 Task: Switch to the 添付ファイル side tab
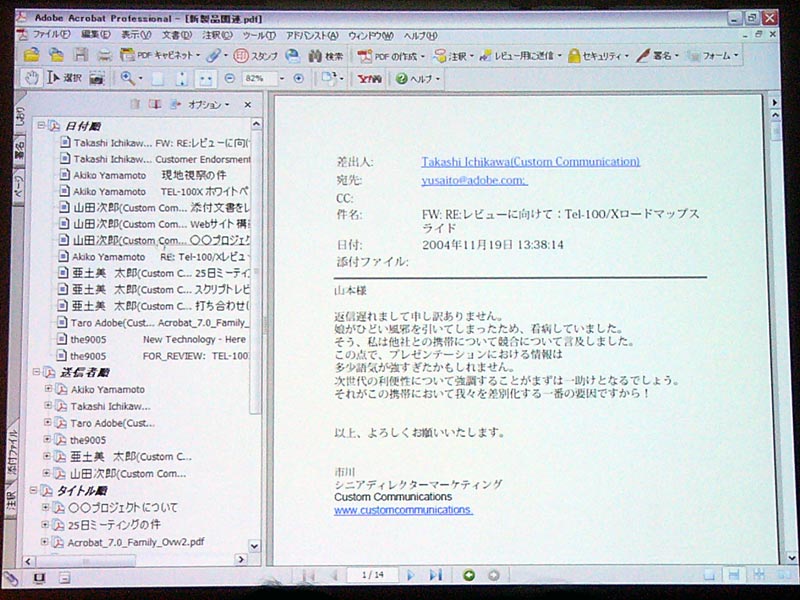tap(13, 453)
